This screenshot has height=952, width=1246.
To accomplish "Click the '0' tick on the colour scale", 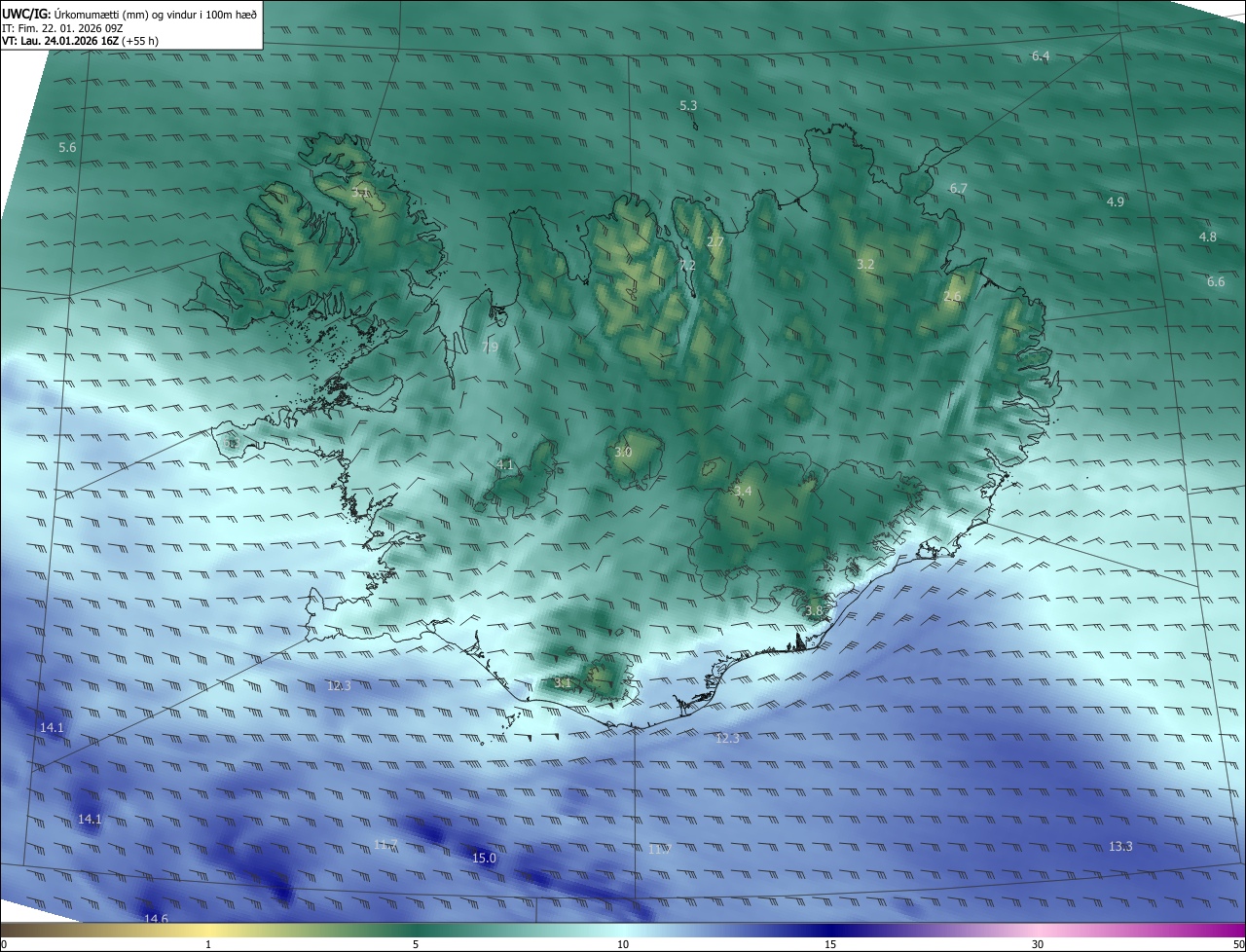I will point(5,945).
